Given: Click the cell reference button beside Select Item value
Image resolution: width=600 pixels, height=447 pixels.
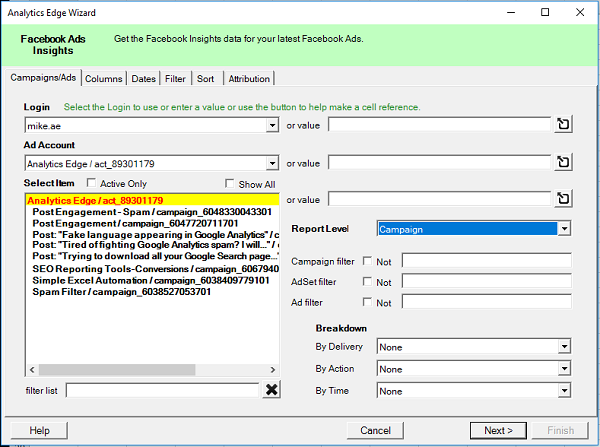Looking at the screenshot, I should [563, 199].
